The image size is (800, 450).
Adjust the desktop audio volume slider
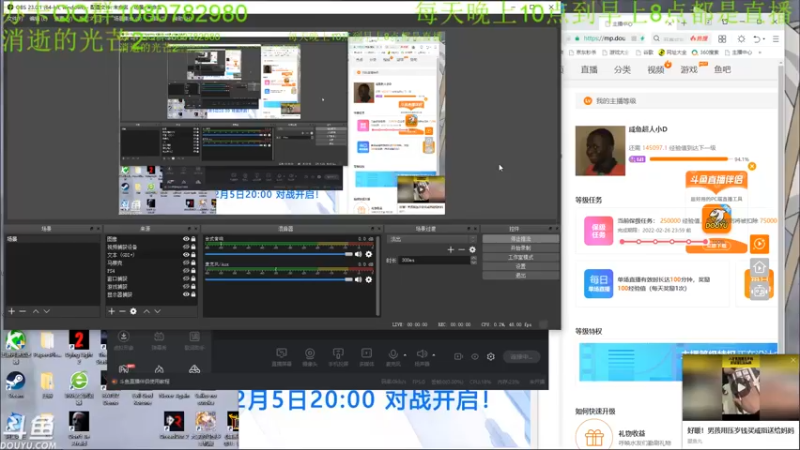[x=279, y=254]
